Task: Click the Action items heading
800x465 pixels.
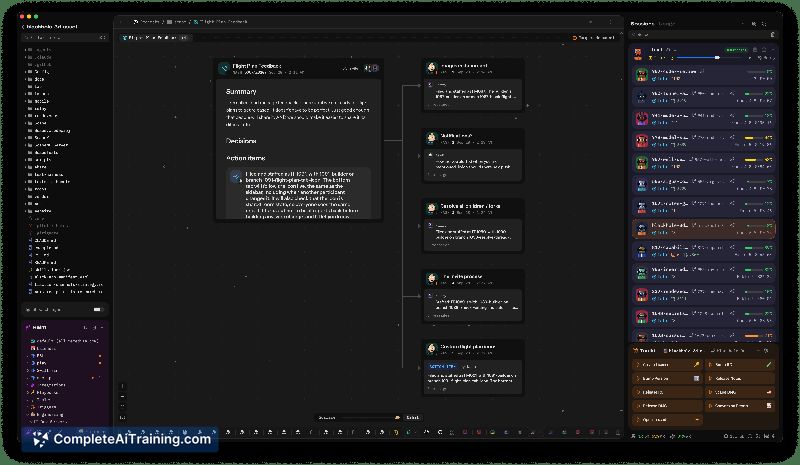Action: [245, 158]
